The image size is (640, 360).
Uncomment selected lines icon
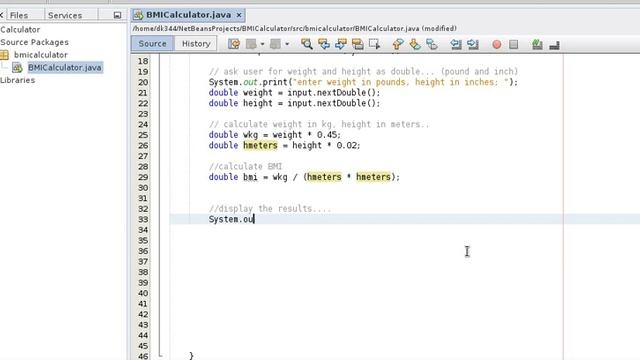tap(554, 45)
